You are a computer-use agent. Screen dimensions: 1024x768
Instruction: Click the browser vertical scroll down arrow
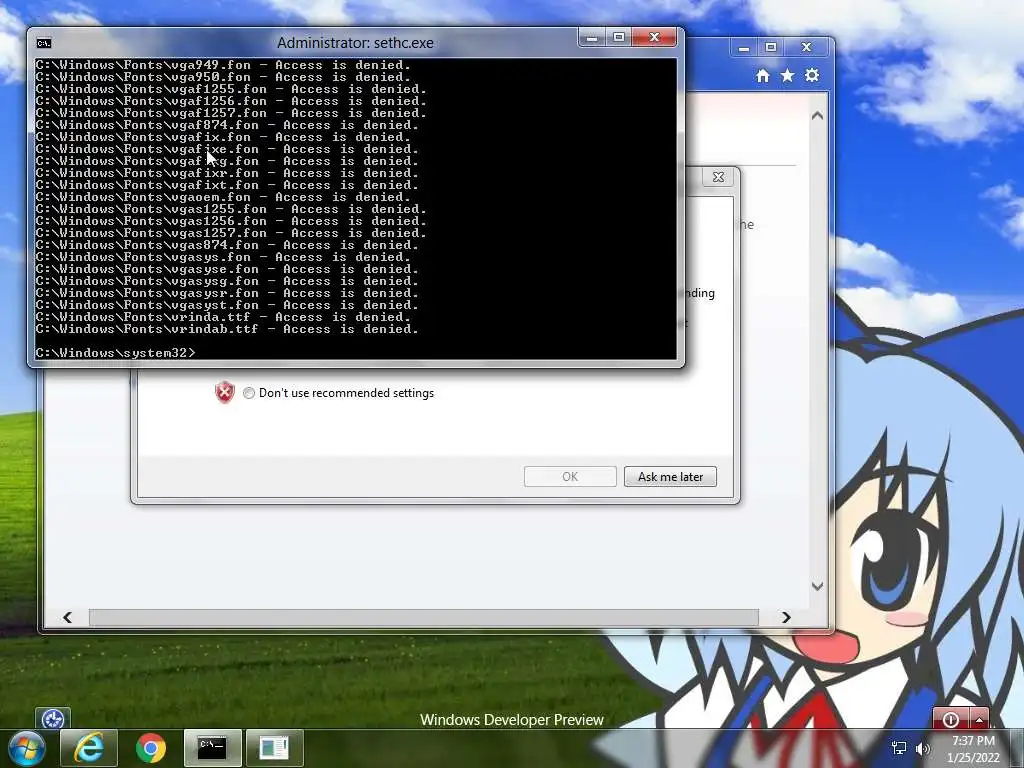[817, 586]
